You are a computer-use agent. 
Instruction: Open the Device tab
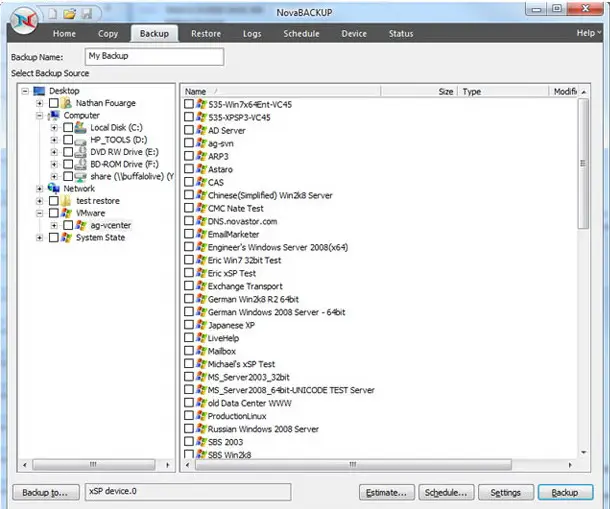[354, 34]
